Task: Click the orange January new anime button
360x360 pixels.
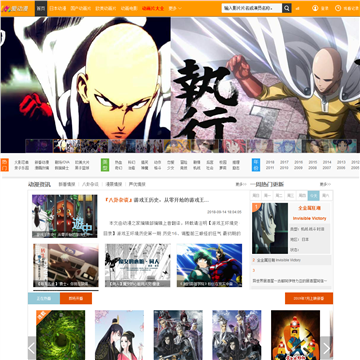Action: click(x=309, y=298)
